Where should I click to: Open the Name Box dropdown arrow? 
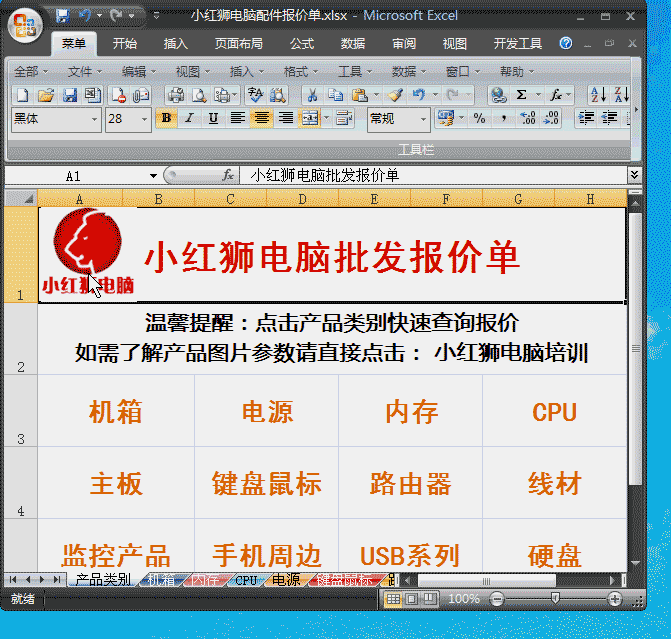pyautogui.click(x=153, y=176)
